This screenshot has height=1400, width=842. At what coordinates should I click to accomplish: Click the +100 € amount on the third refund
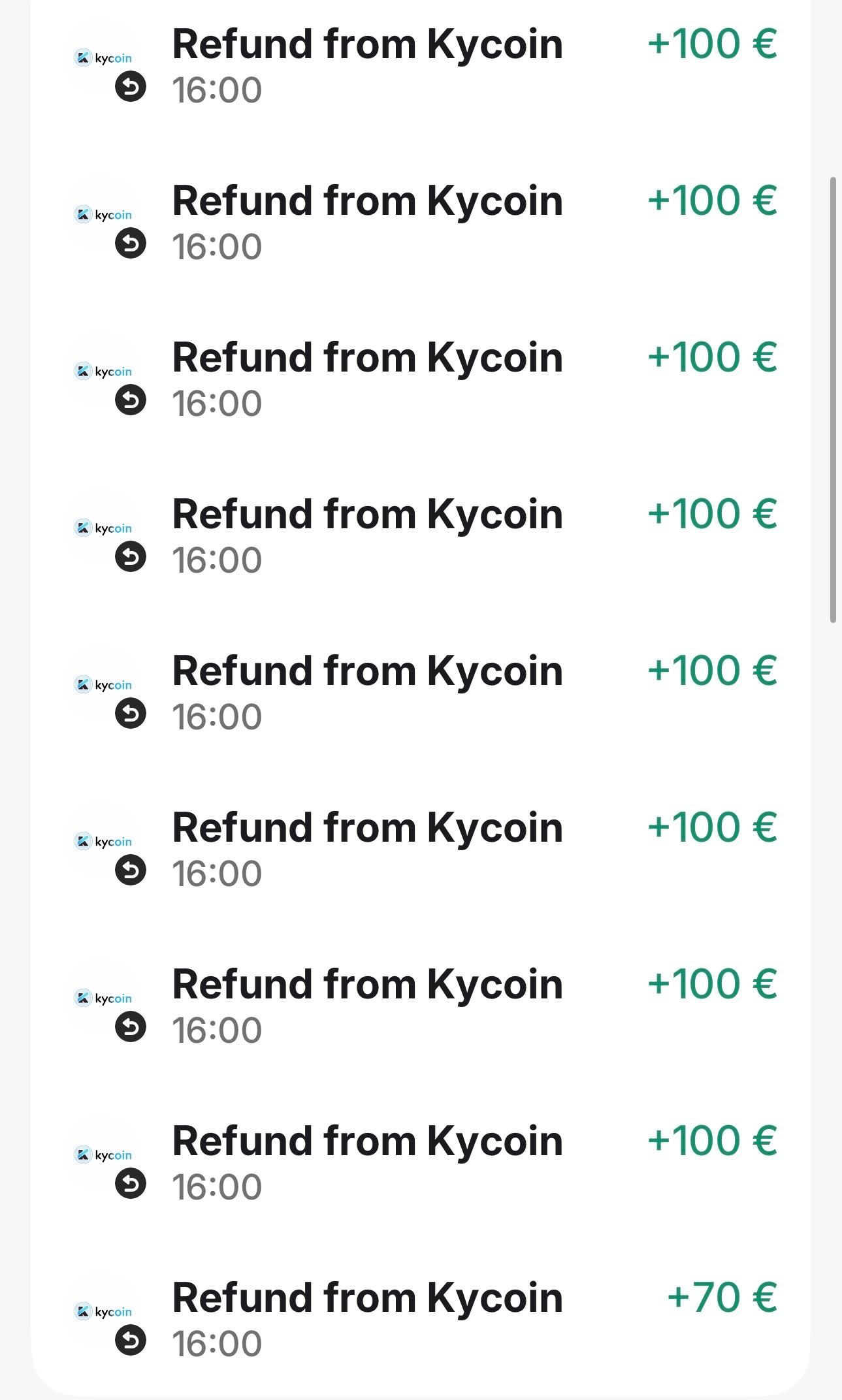pos(711,357)
